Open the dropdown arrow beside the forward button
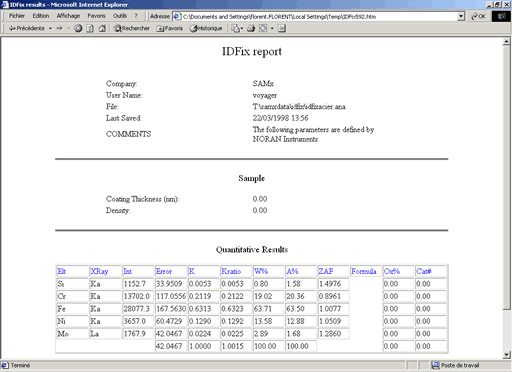Viewport: 512px width, 372px height. click(x=69, y=28)
